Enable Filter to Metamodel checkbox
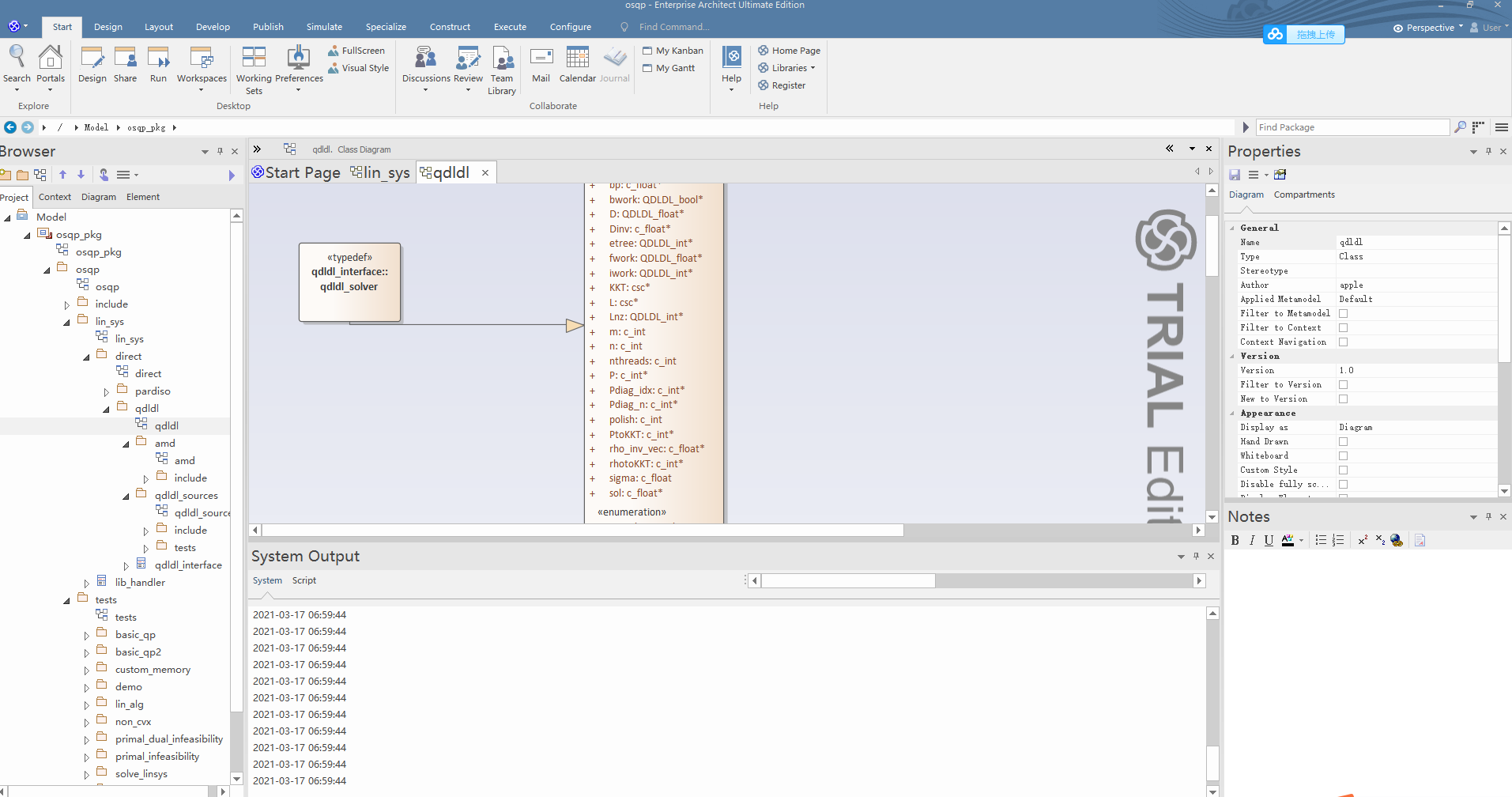This screenshot has width=1512, height=797. click(x=1344, y=313)
